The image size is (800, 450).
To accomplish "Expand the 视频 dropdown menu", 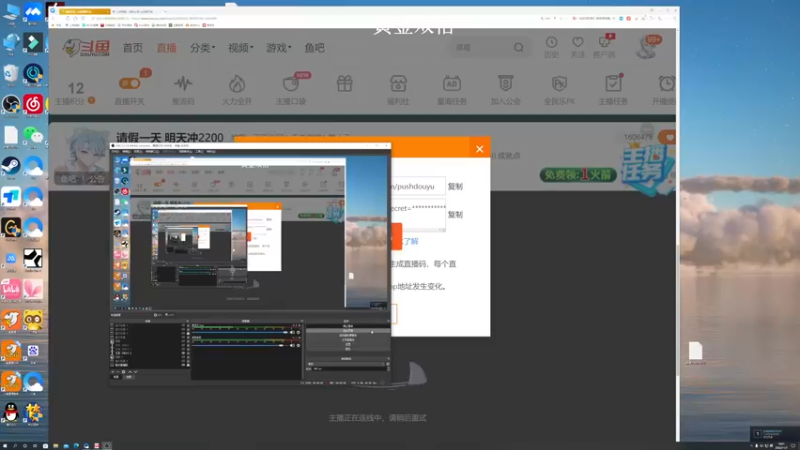I will (x=240, y=48).
